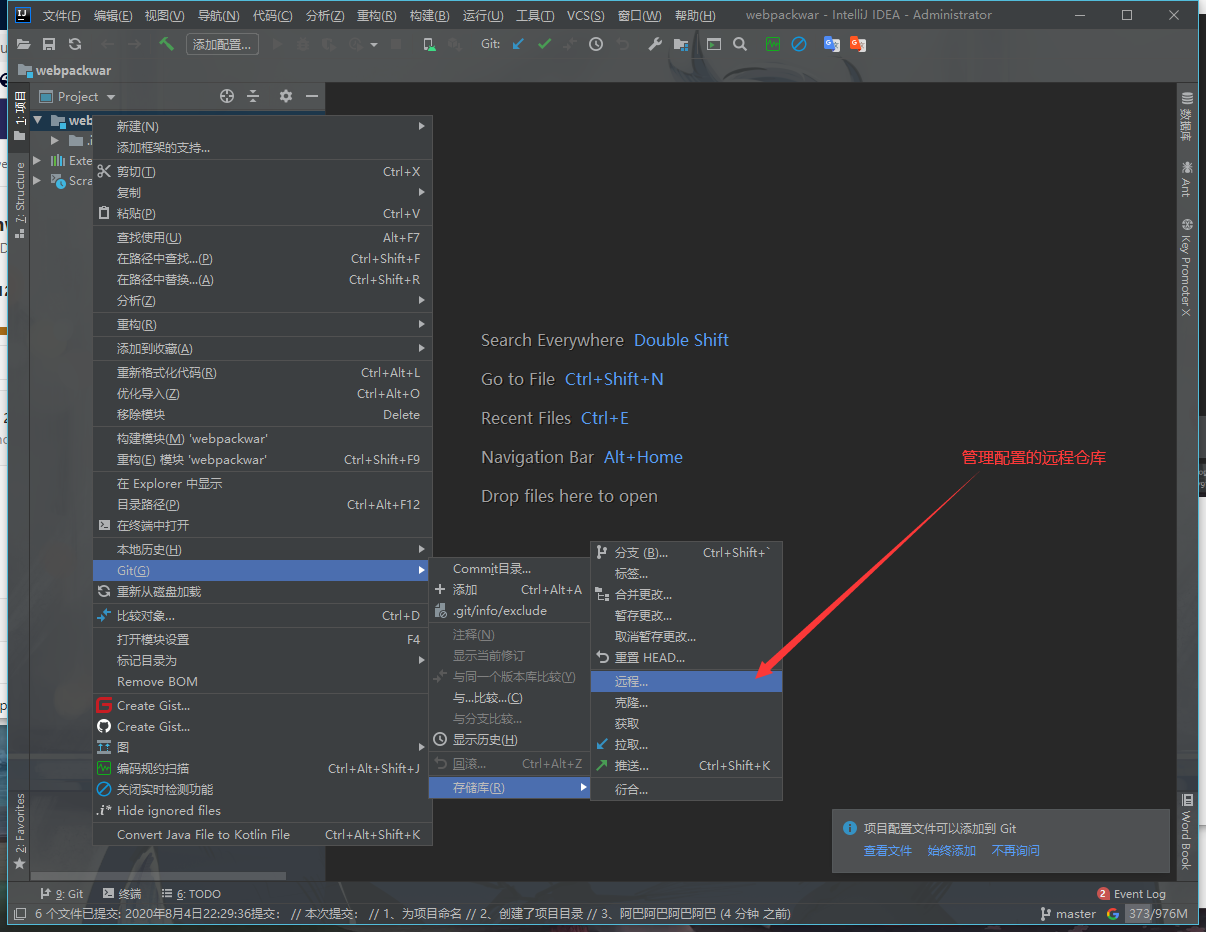Open Git show history clock icon
The image size is (1206, 932).
pos(596,44)
